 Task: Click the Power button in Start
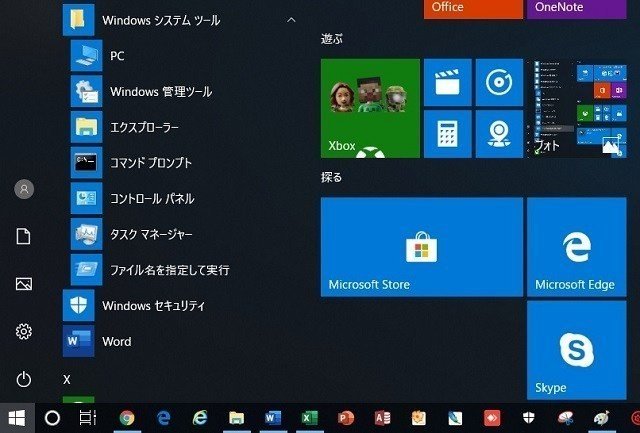[x=24, y=379]
